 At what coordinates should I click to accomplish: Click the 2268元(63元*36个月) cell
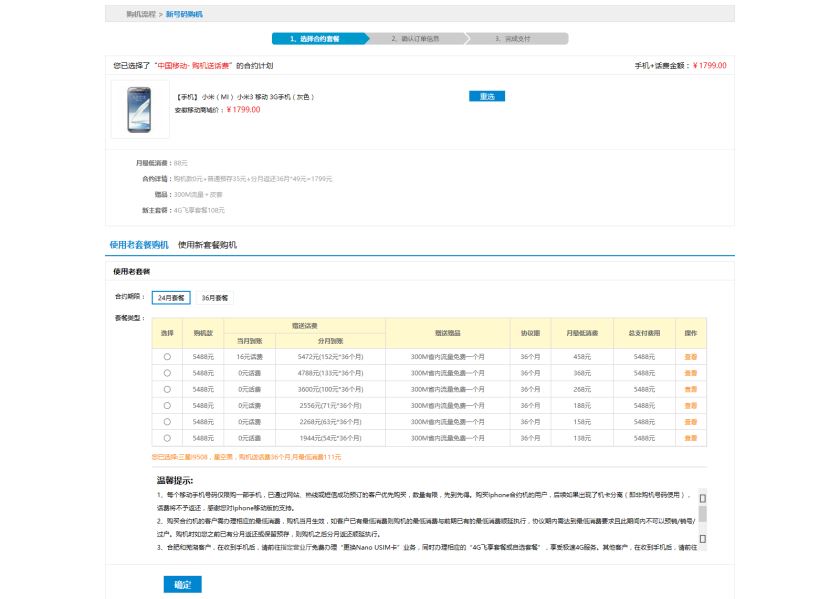tap(331, 422)
